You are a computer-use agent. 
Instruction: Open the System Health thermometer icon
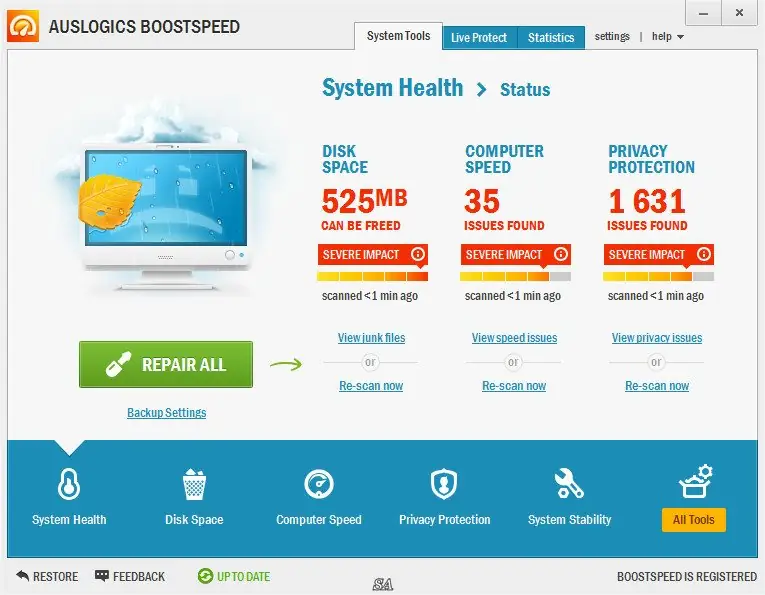click(69, 484)
